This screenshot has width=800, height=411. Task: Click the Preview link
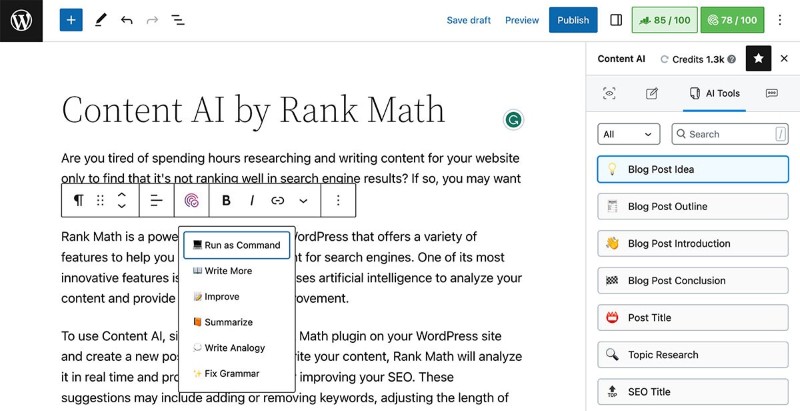522,20
